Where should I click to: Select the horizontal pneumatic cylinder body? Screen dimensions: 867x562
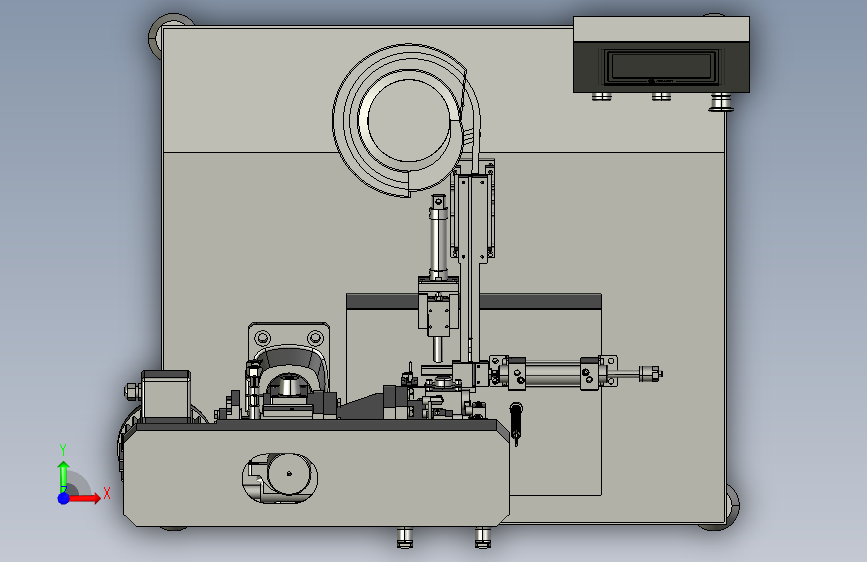(x=552, y=373)
